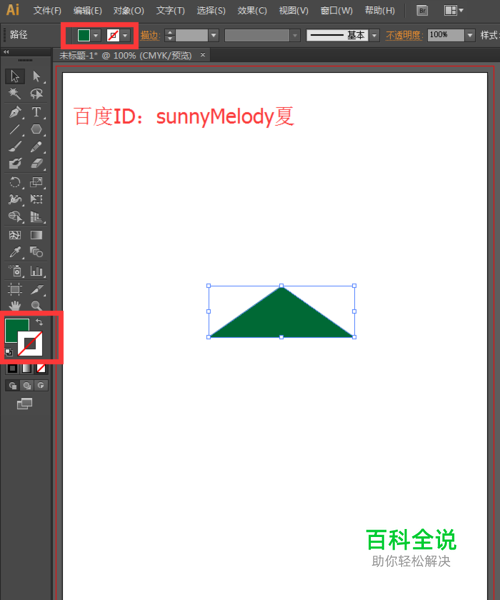The image size is (500, 600).
Task: Select the Symbol Sprayer tool
Action: (15, 271)
